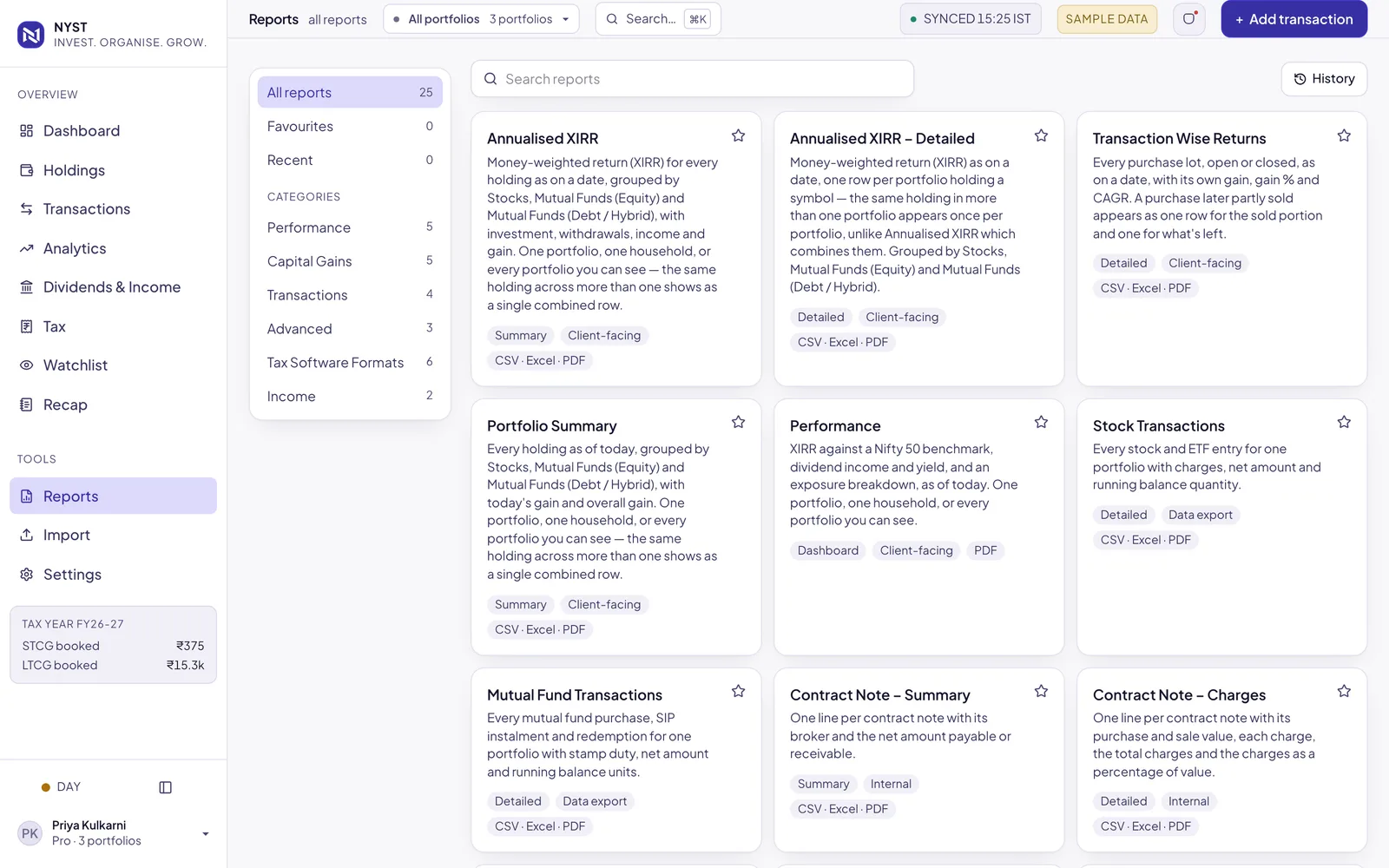Star the Performance report card
The width and height of the screenshot is (1389, 868).
(x=1041, y=422)
